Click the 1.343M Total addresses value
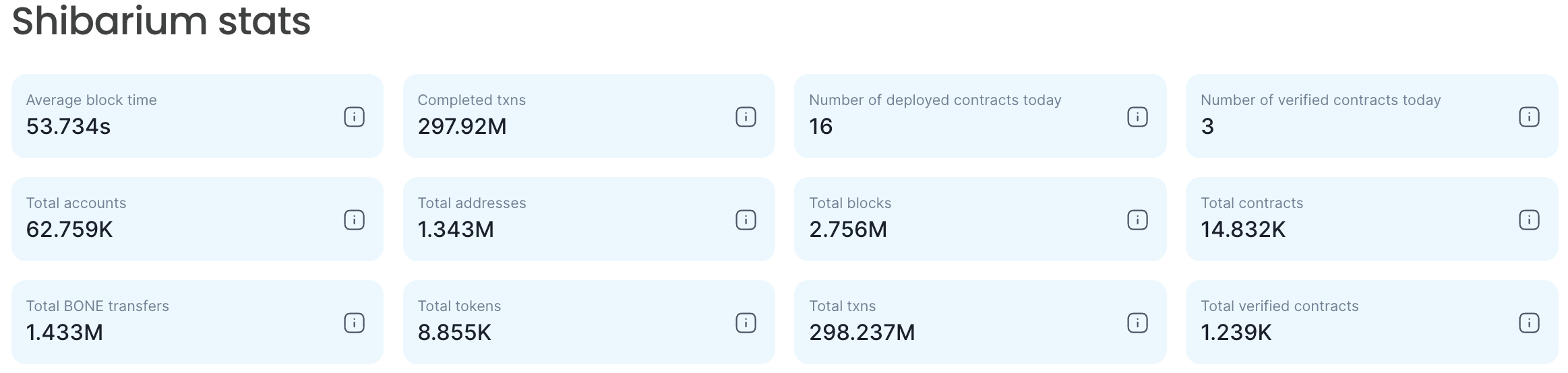Screen dimensions: 1568x373 tap(456, 230)
